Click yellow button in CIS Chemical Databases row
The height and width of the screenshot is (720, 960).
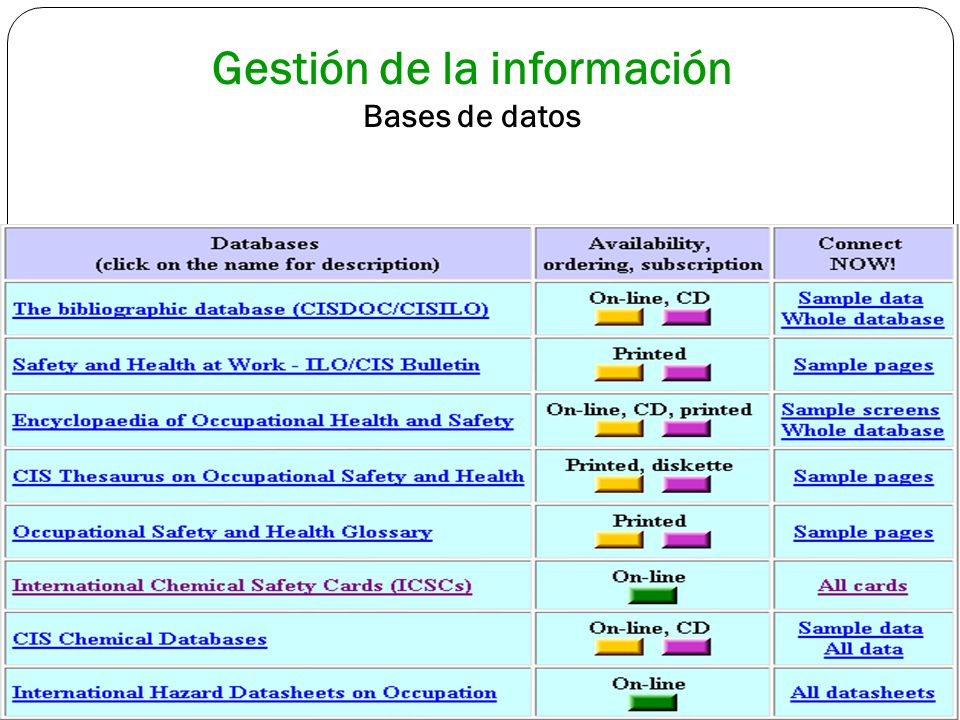pos(619,647)
